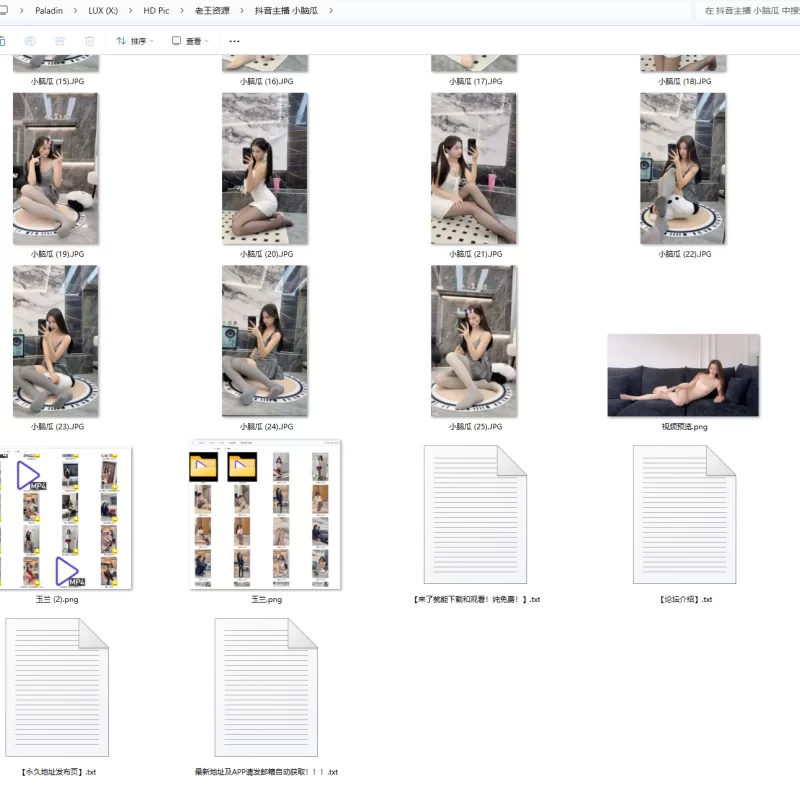Click the Share icon on the toolbar
This screenshot has width=800, height=790.
pyautogui.click(x=61, y=41)
